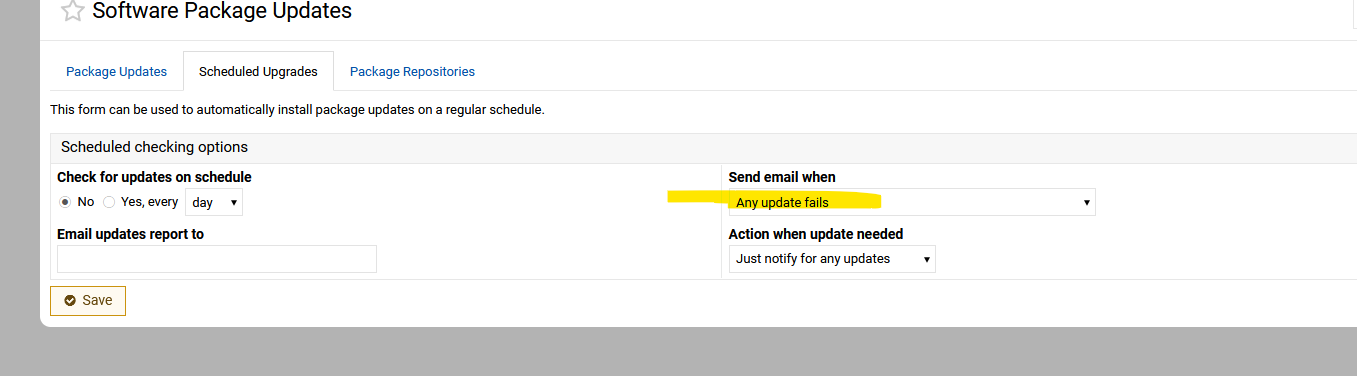Click the Send email when label
The height and width of the screenshot is (376, 1357).
point(782,177)
